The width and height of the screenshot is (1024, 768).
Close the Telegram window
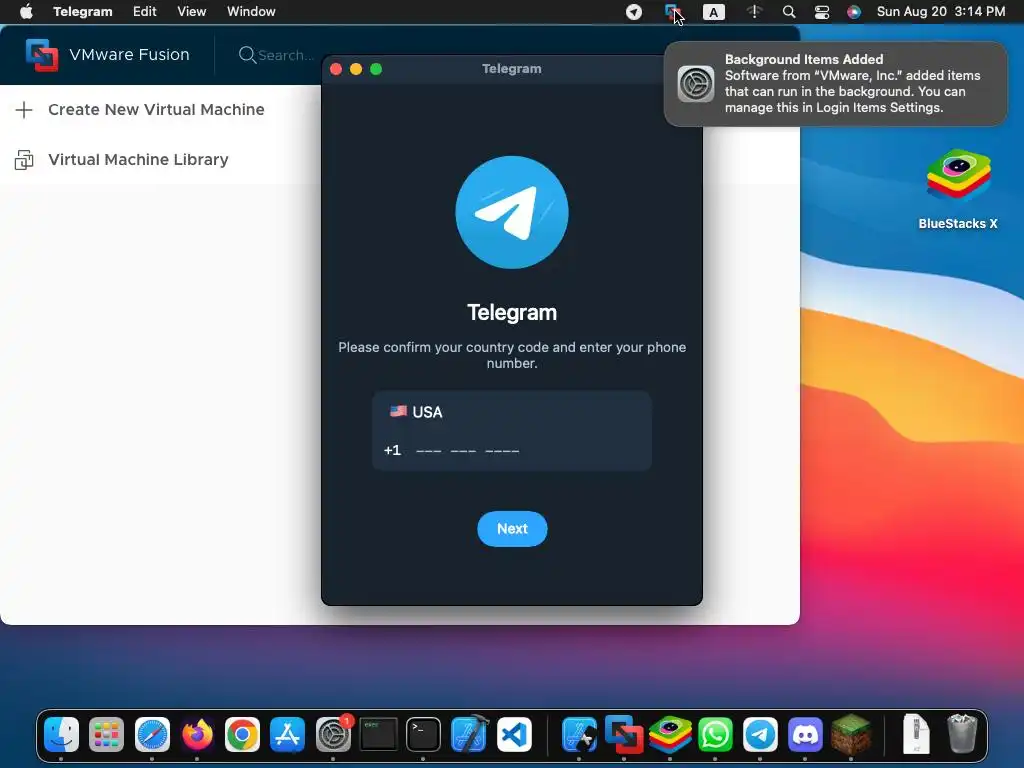(x=336, y=69)
